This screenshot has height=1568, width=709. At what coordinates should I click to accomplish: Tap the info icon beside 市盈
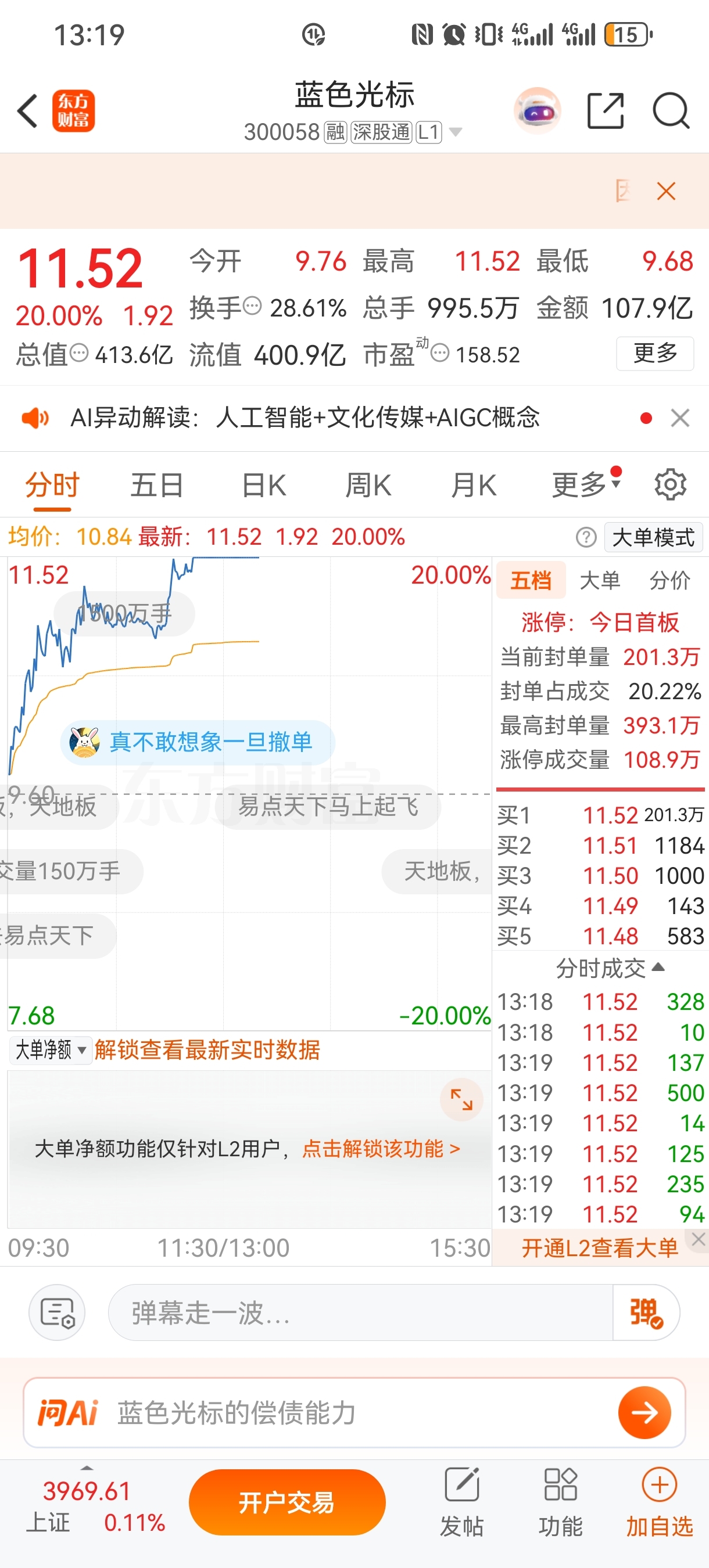coord(440,353)
